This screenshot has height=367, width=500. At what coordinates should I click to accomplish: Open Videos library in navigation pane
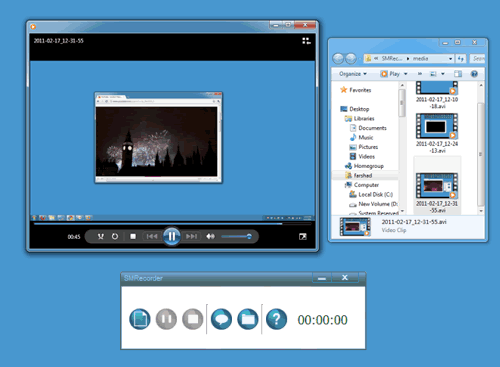pyautogui.click(x=362, y=156)
